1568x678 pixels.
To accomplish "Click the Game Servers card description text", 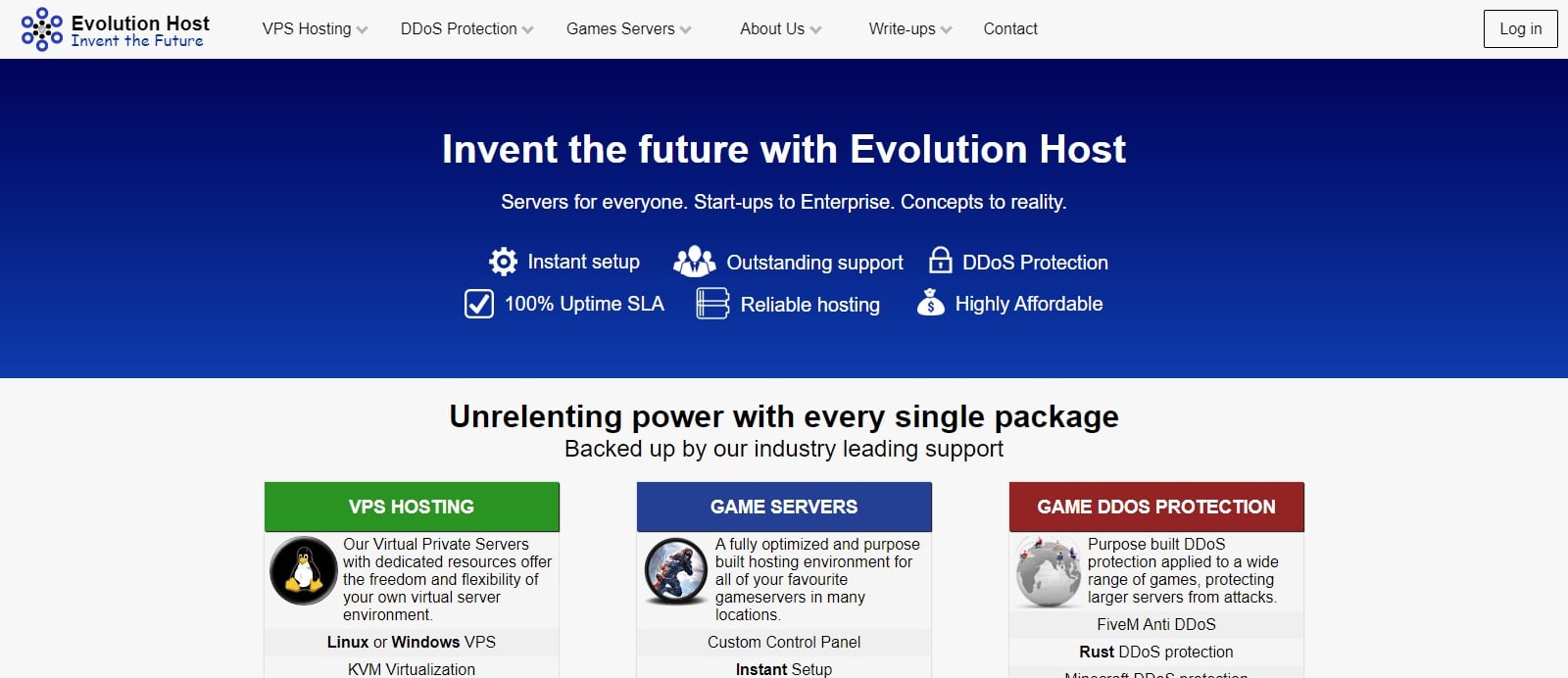I will click(x=817, y=579).
